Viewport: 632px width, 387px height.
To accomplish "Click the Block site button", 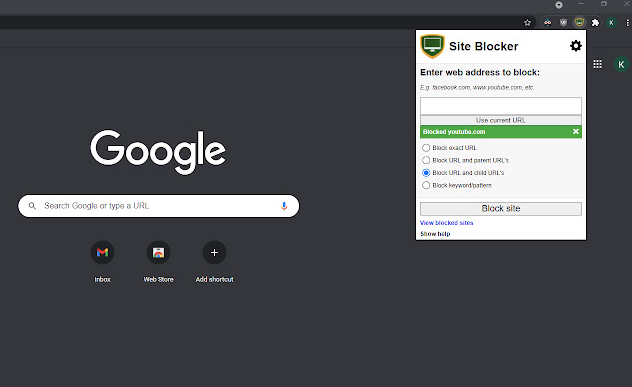I will pyautogui.click(x=501, y=208).
